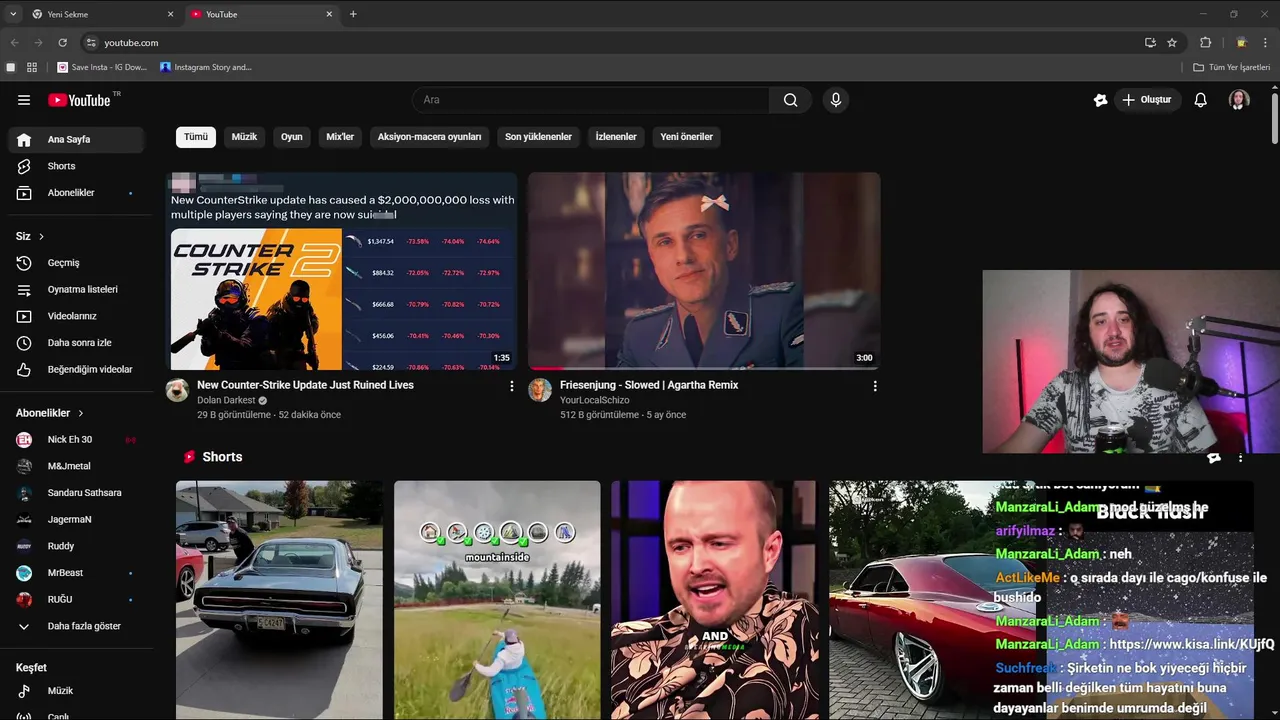The image size is (1280, 720).
Task: Open the black Charger car short
Action: (x=279, y=600)
